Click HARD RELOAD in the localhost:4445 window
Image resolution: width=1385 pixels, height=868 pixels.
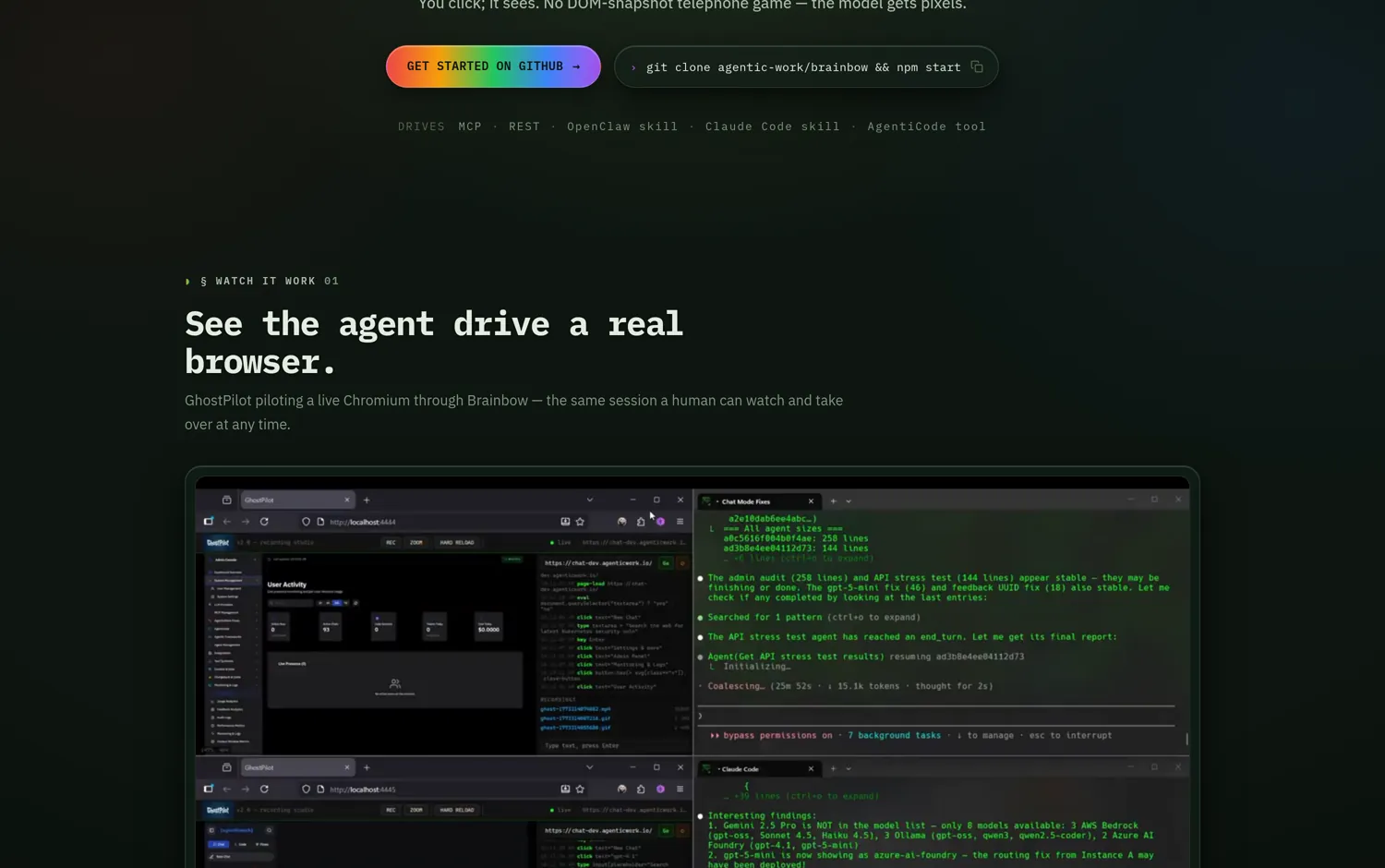click(457, 810)
